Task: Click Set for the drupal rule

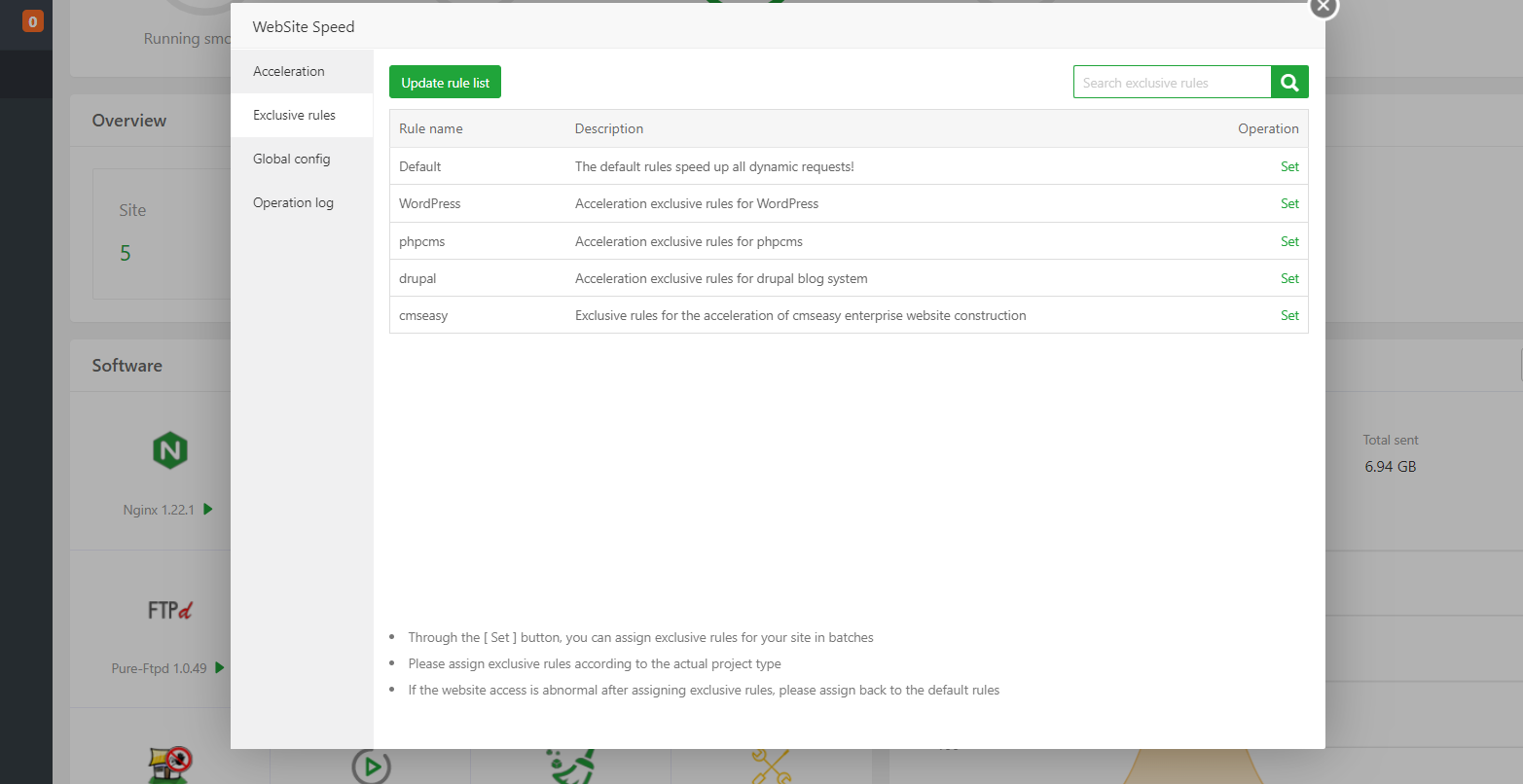Action: (x=1289, y=278)
